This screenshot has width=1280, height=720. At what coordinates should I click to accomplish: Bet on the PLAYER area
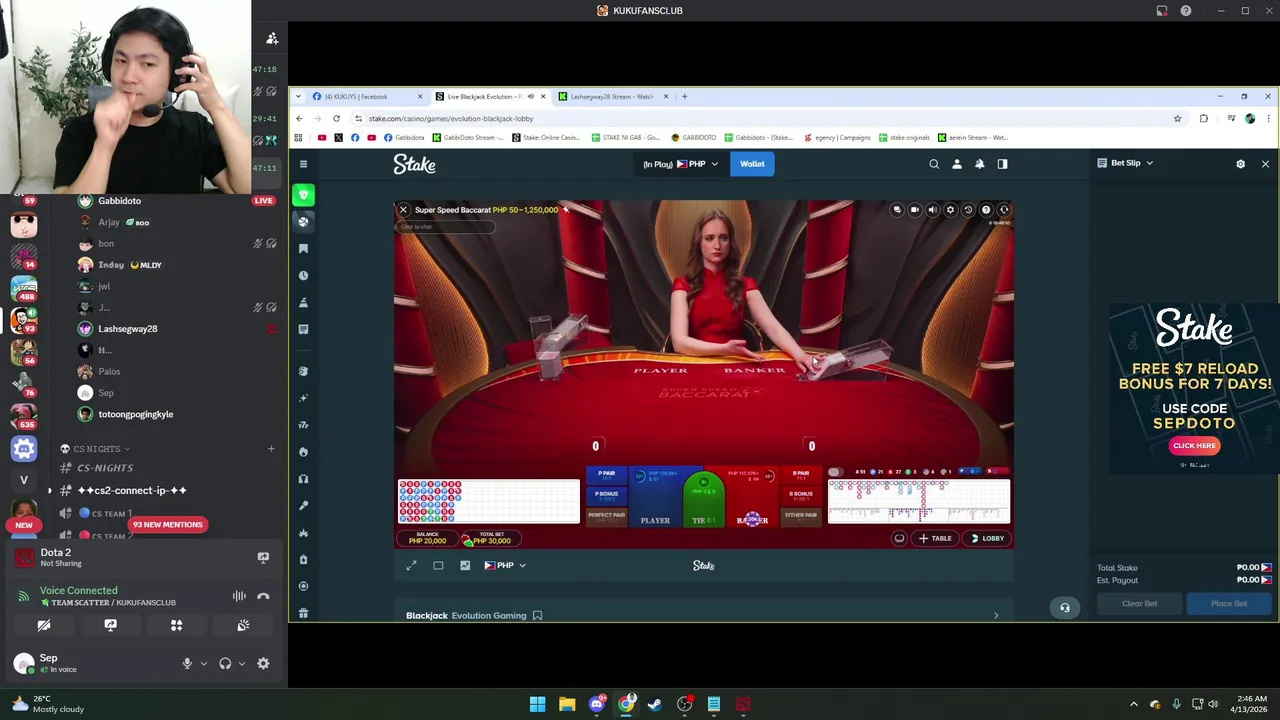(654, 497)
